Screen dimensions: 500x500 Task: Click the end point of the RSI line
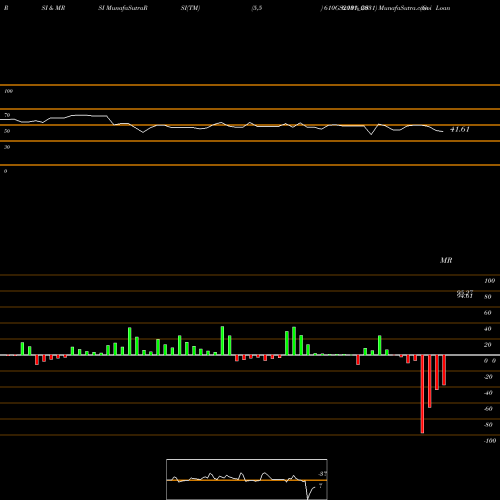443,132
